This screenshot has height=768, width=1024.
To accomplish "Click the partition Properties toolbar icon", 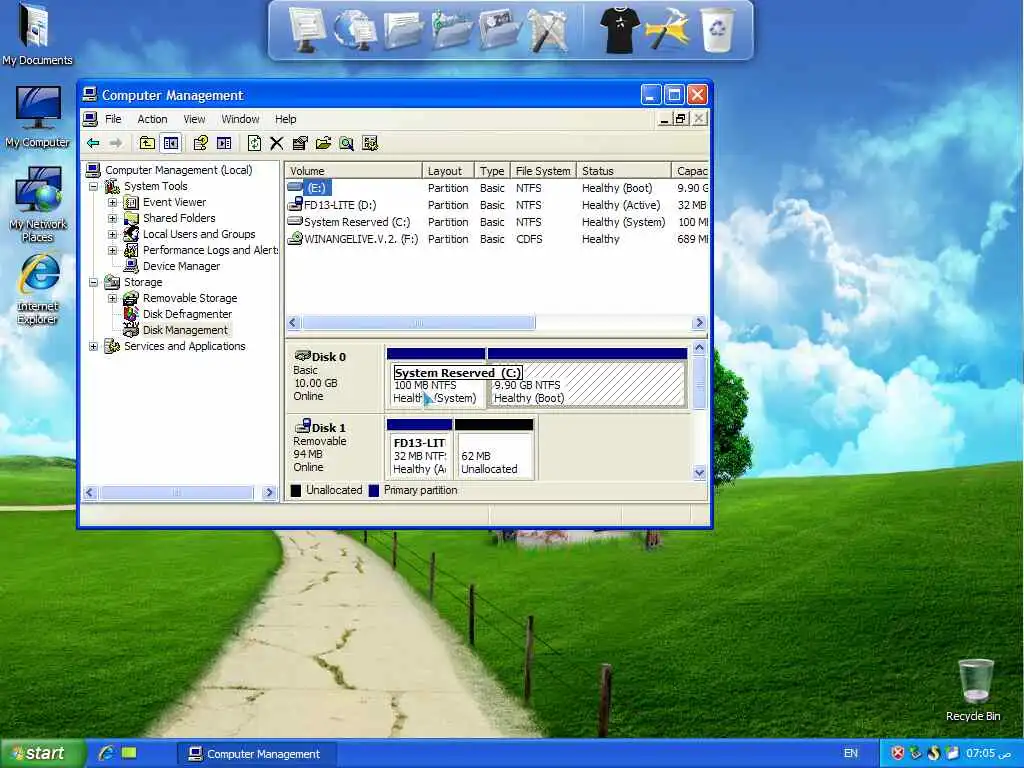I will [x=300, y=143].
